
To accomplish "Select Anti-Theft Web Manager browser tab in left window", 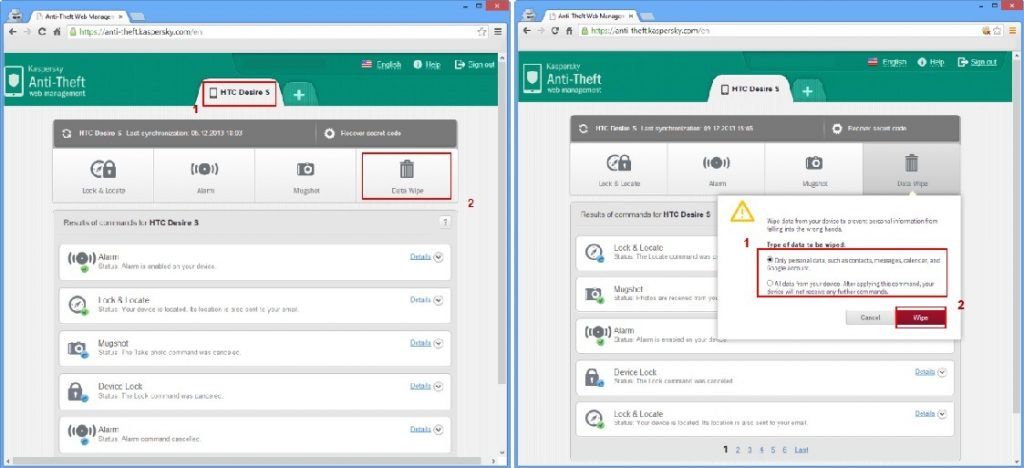I will tap(78, 16).
